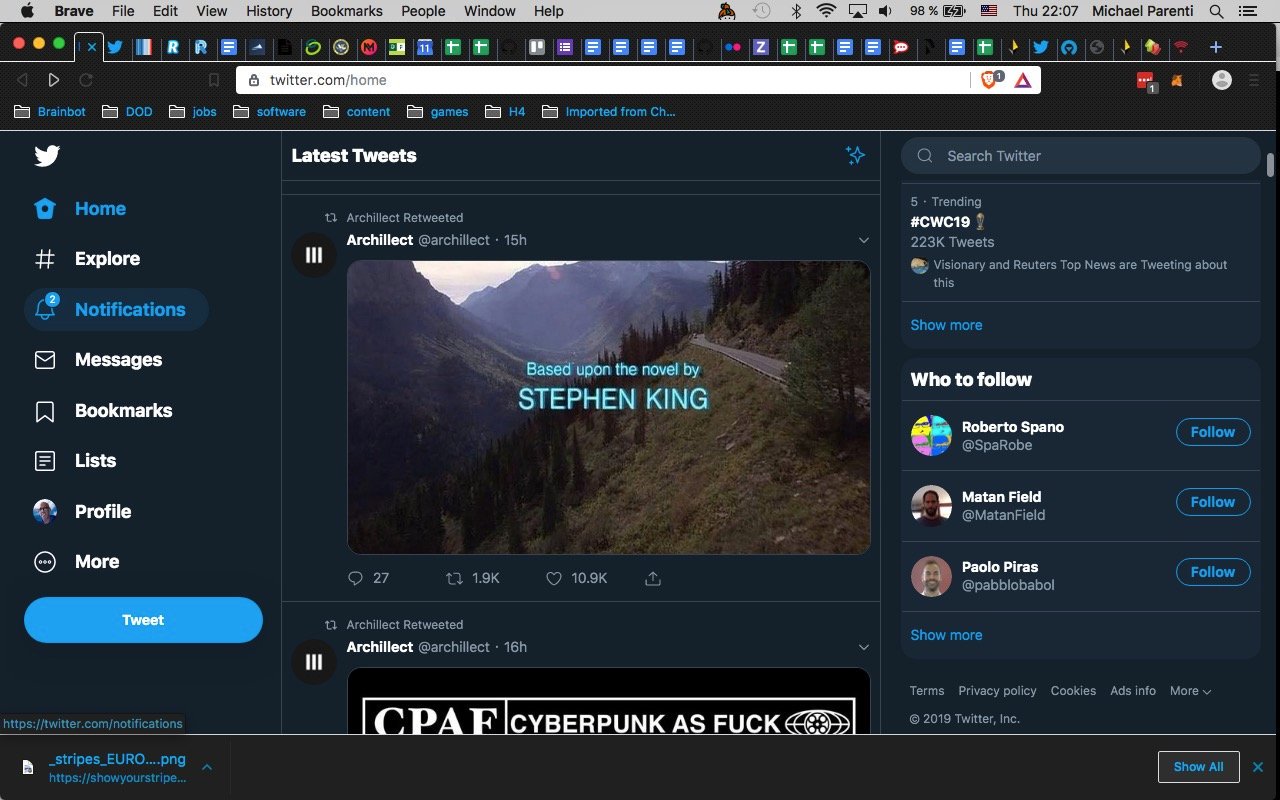Open download options caret for stripes png

pyautogui.click(x=206, y=767)
